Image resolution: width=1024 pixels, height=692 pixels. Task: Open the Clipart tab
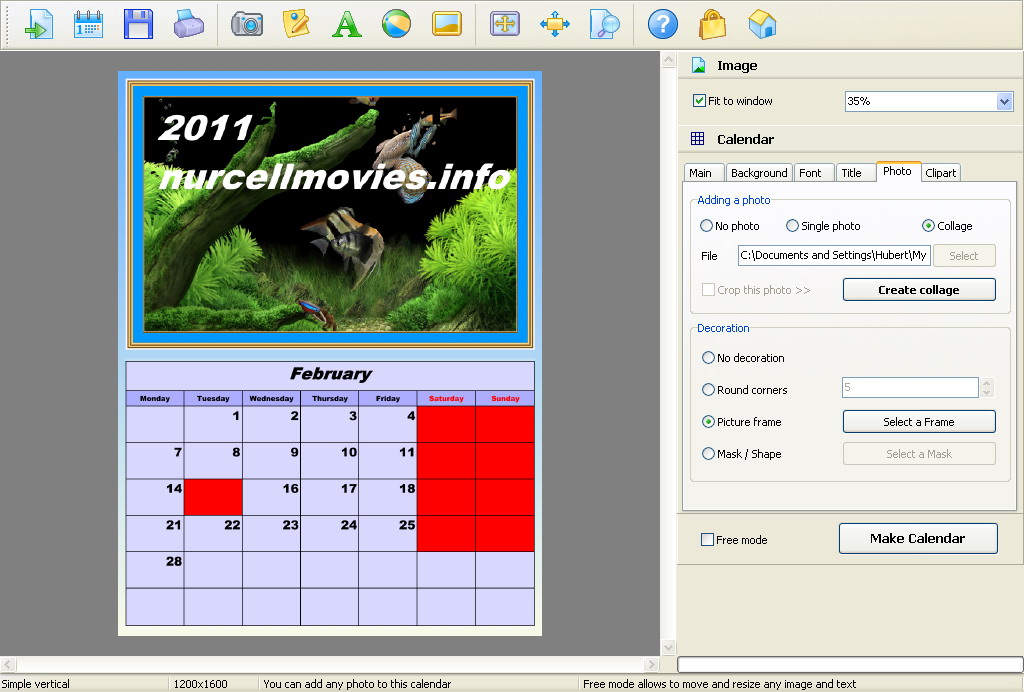940,173
